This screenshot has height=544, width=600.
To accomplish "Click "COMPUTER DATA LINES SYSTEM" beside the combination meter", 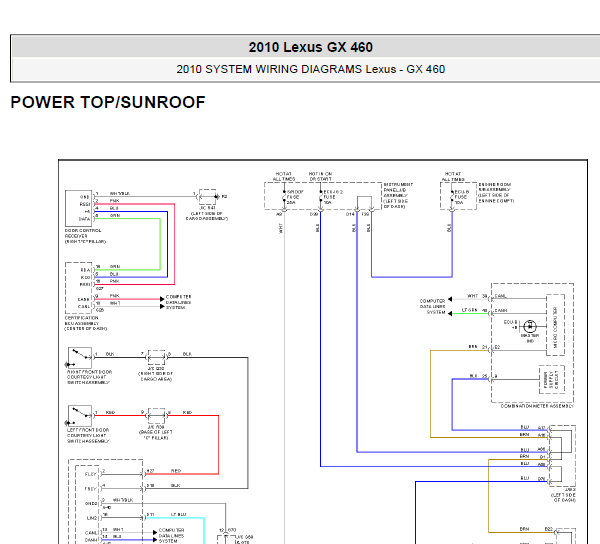I will coord(432,307).
